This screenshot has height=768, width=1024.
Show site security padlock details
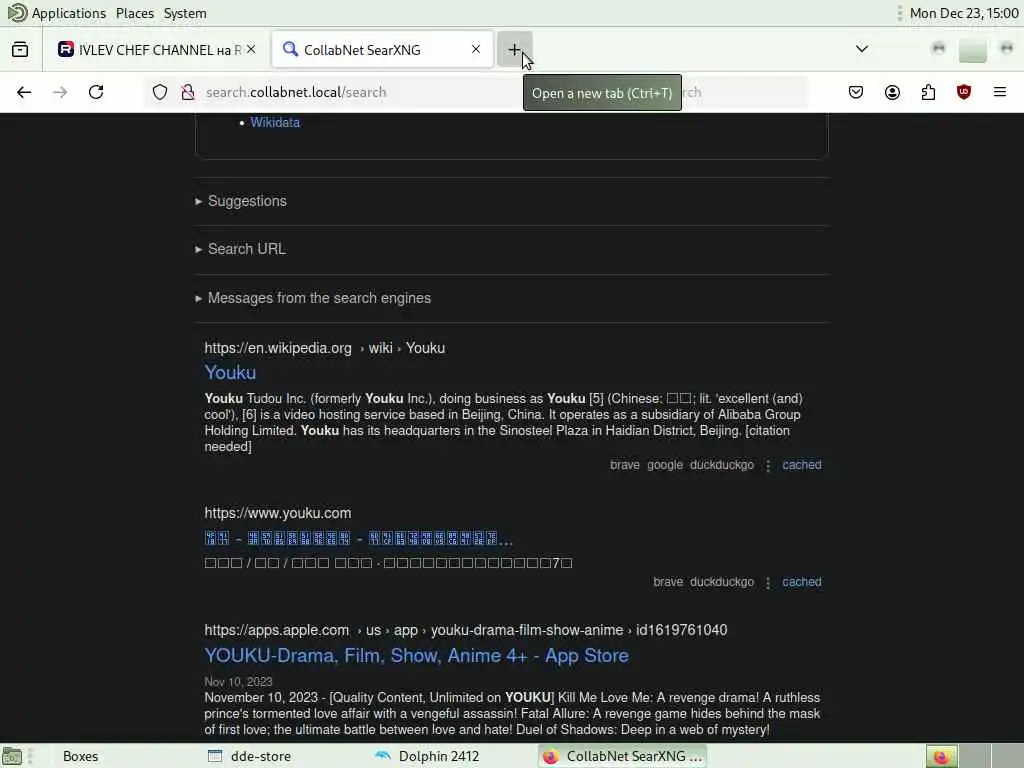coord(187,92)
